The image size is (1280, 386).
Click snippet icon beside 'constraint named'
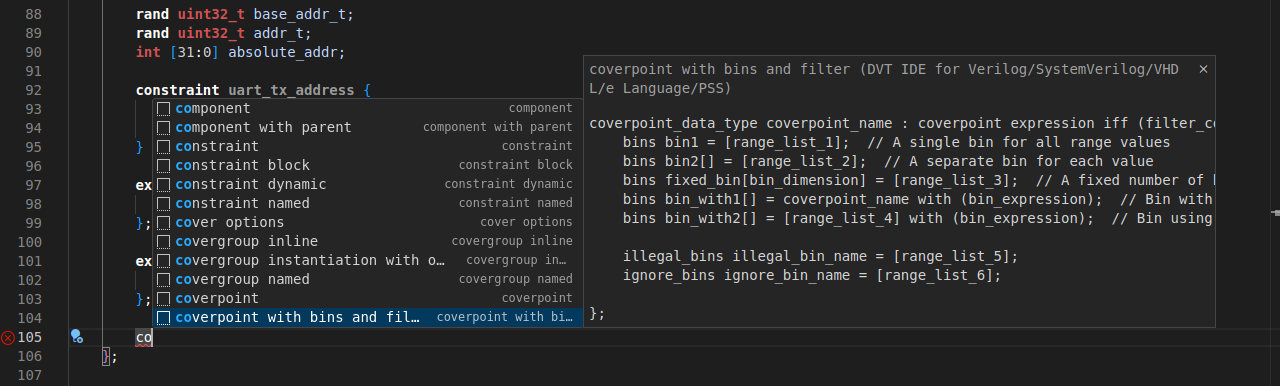pyautogui.click(x=163, y=203)
